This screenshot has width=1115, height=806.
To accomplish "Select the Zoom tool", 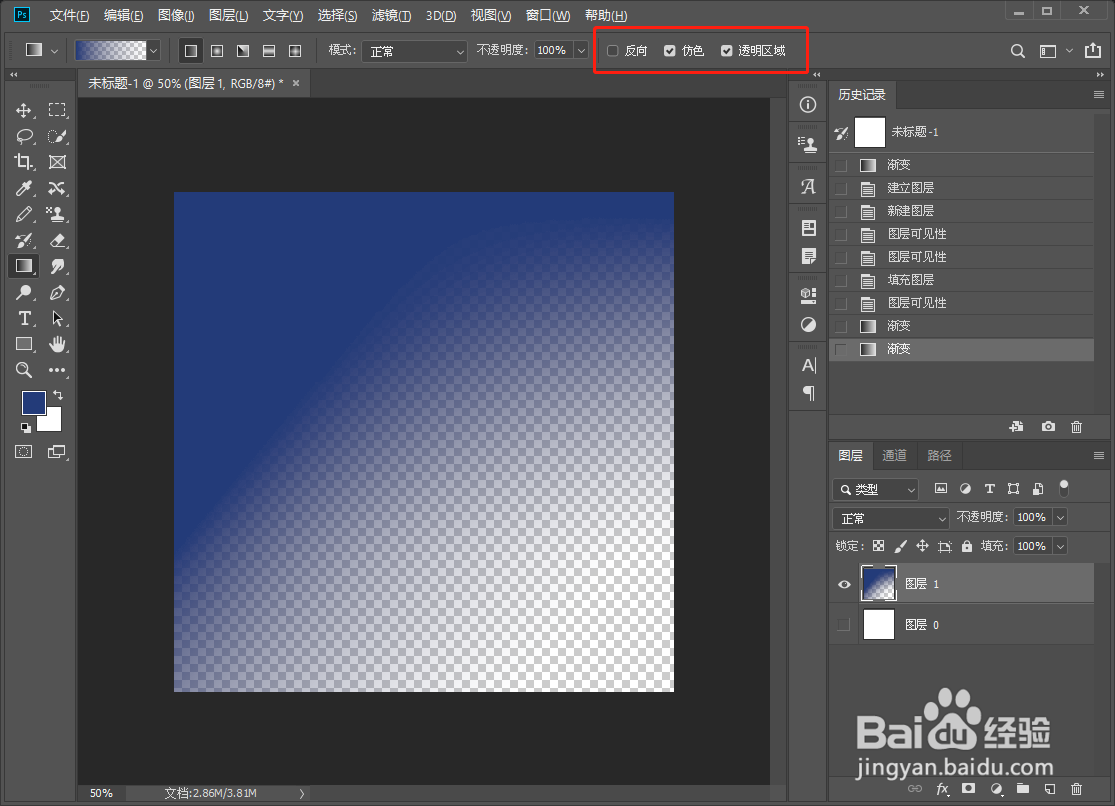I will coord(23,370).
